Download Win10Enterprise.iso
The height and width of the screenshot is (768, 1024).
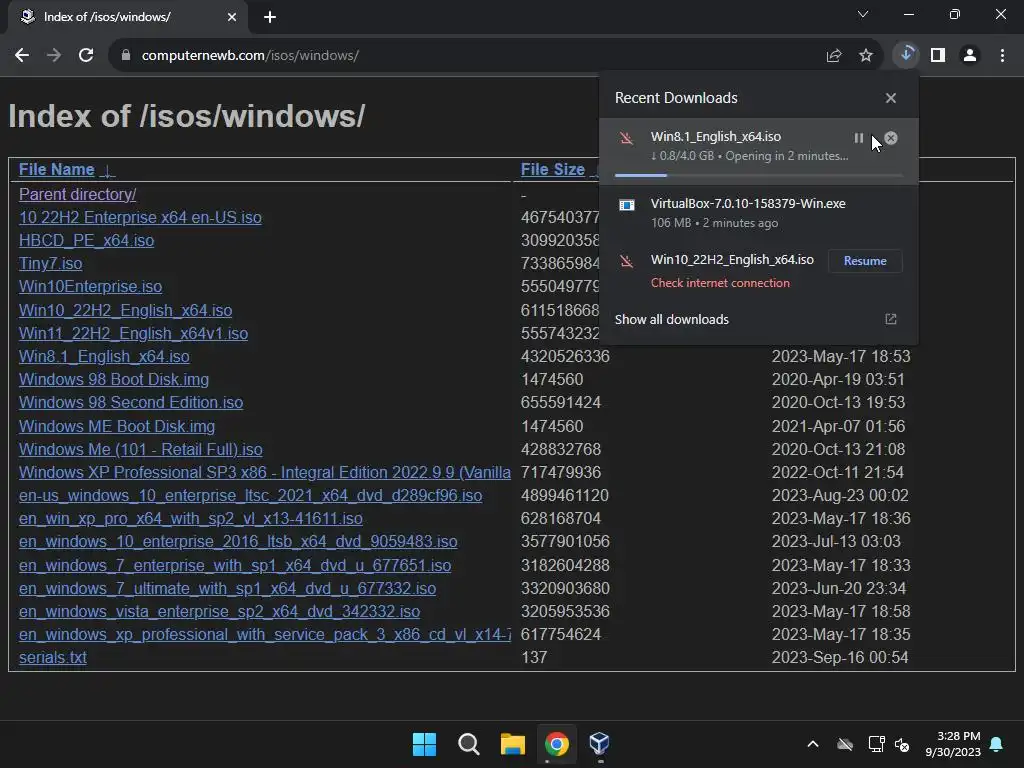coord(90,287)
